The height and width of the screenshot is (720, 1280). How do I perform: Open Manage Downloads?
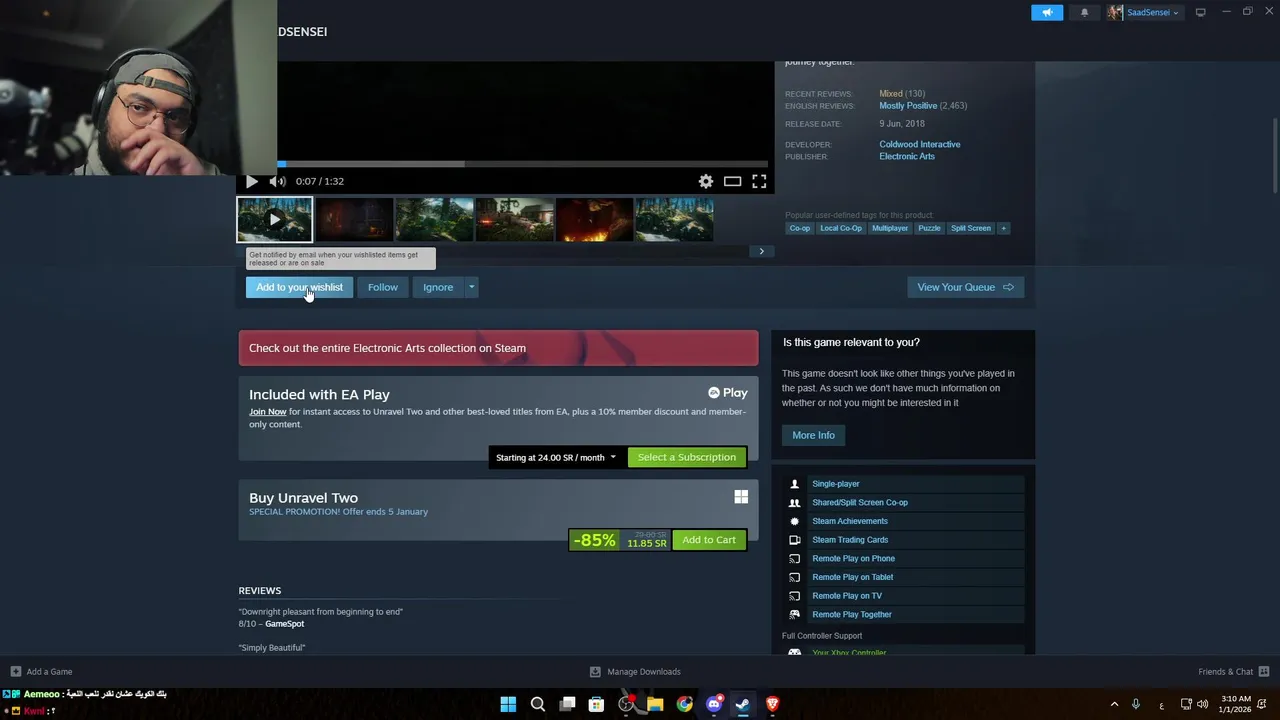pyautogui.click(x=635, y=672)
